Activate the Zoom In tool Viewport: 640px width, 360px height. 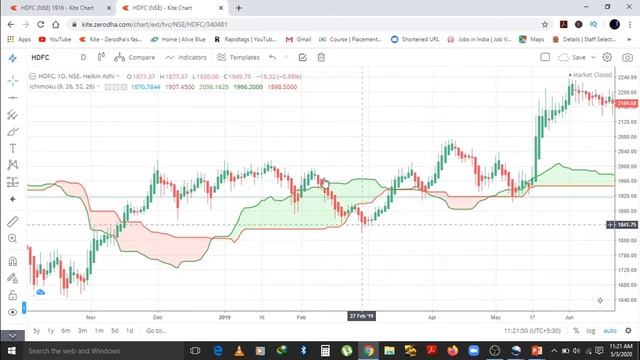13,238
